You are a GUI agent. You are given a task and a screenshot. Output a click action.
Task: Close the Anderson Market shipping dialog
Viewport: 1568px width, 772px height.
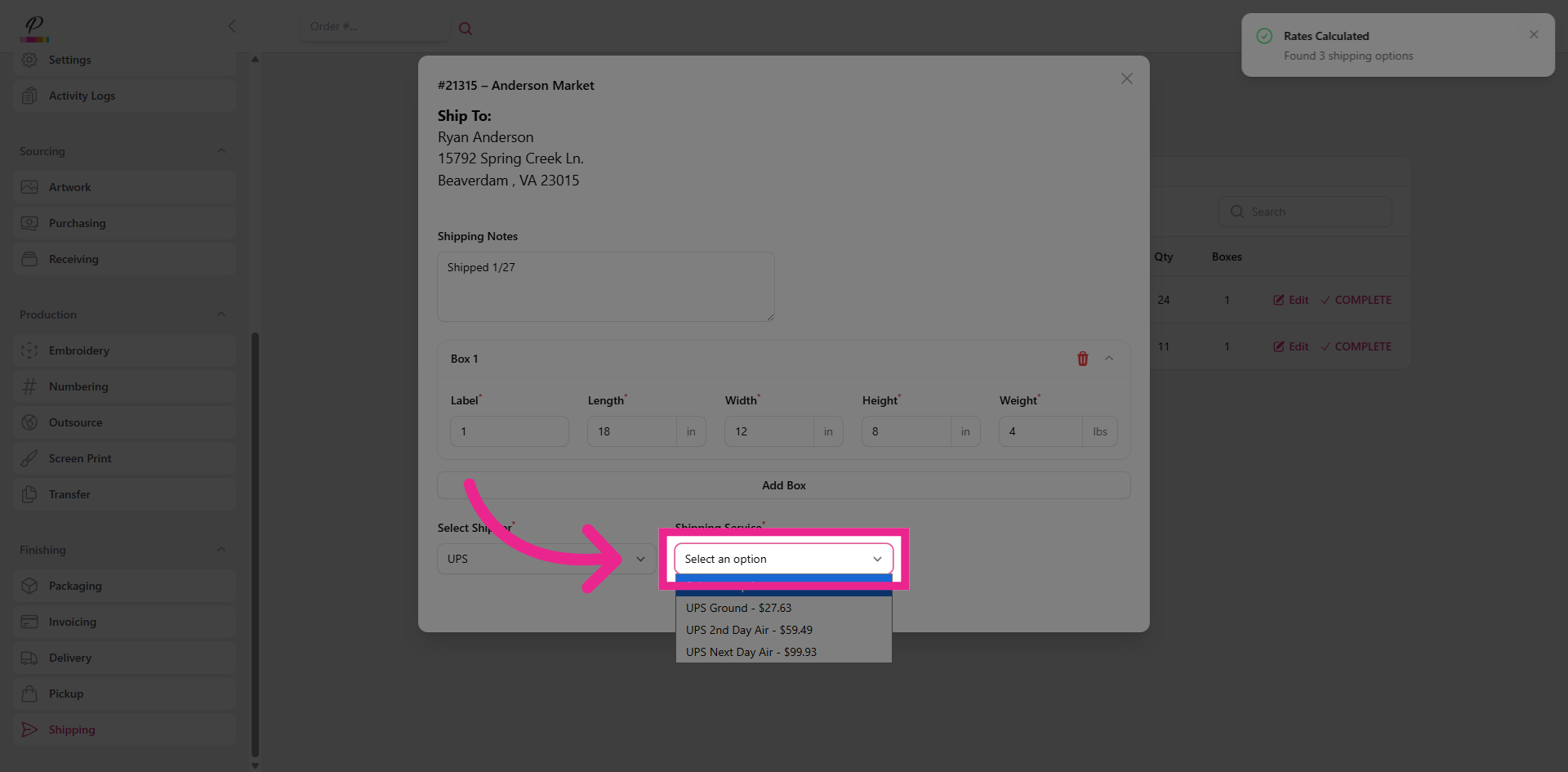point(1126,78)
